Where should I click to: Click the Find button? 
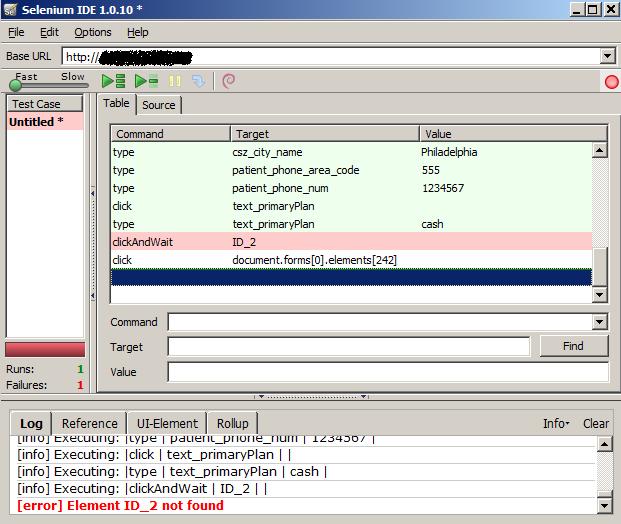pos(574,346)
